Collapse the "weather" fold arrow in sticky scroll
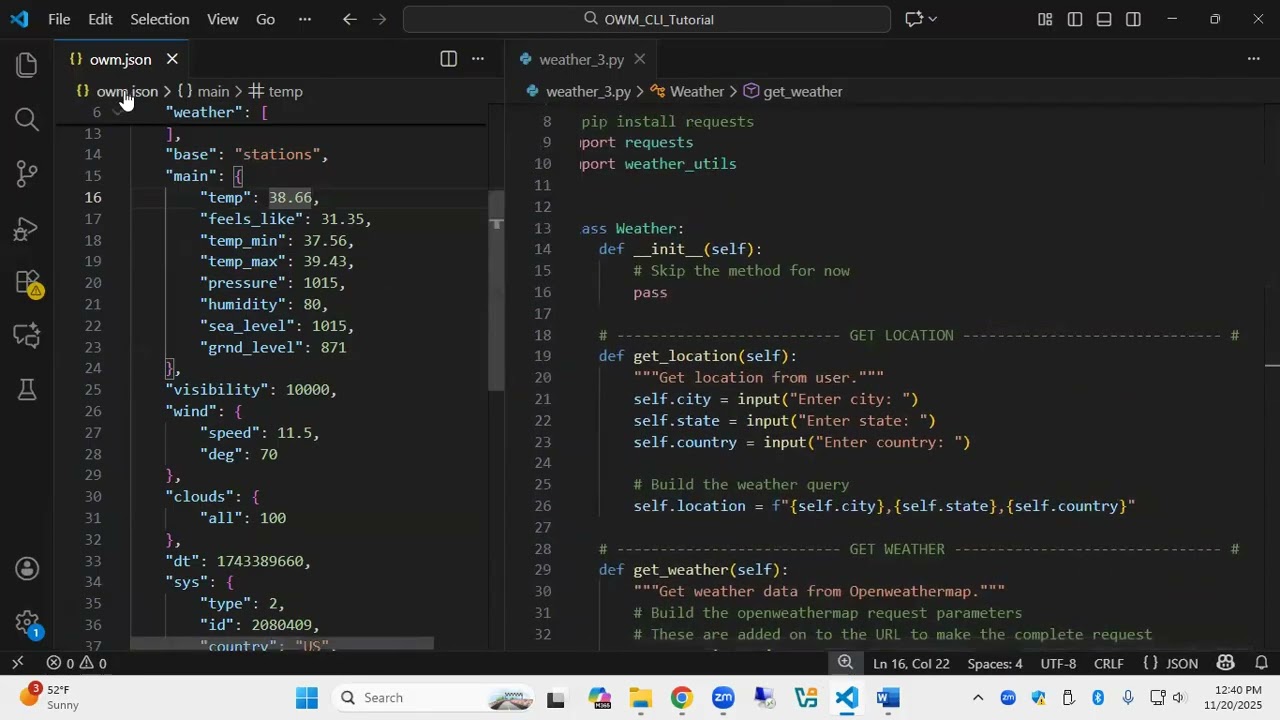The width and height of the screenshot is (1280, 720). click(x=118, y=112)
